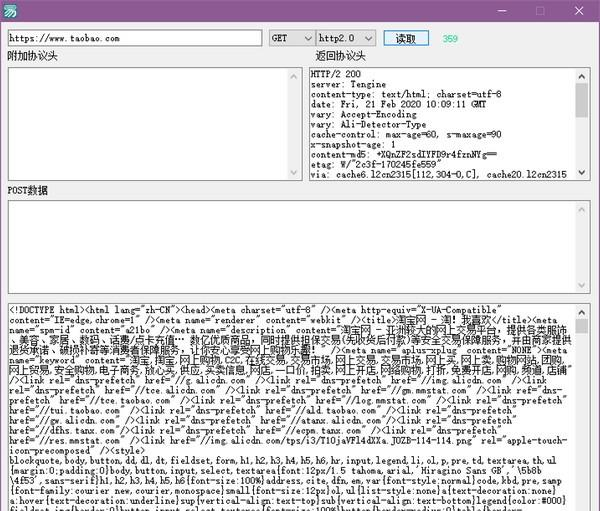Click the 'vary: Accept-Encoding' header line
Viewport: 600px width, 511px height.
click(x=364, y=114)
